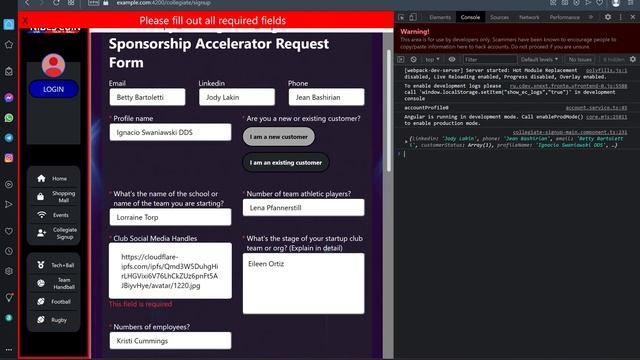
Task: Open Football in app sidebar
Action: (x=53, y=301)
